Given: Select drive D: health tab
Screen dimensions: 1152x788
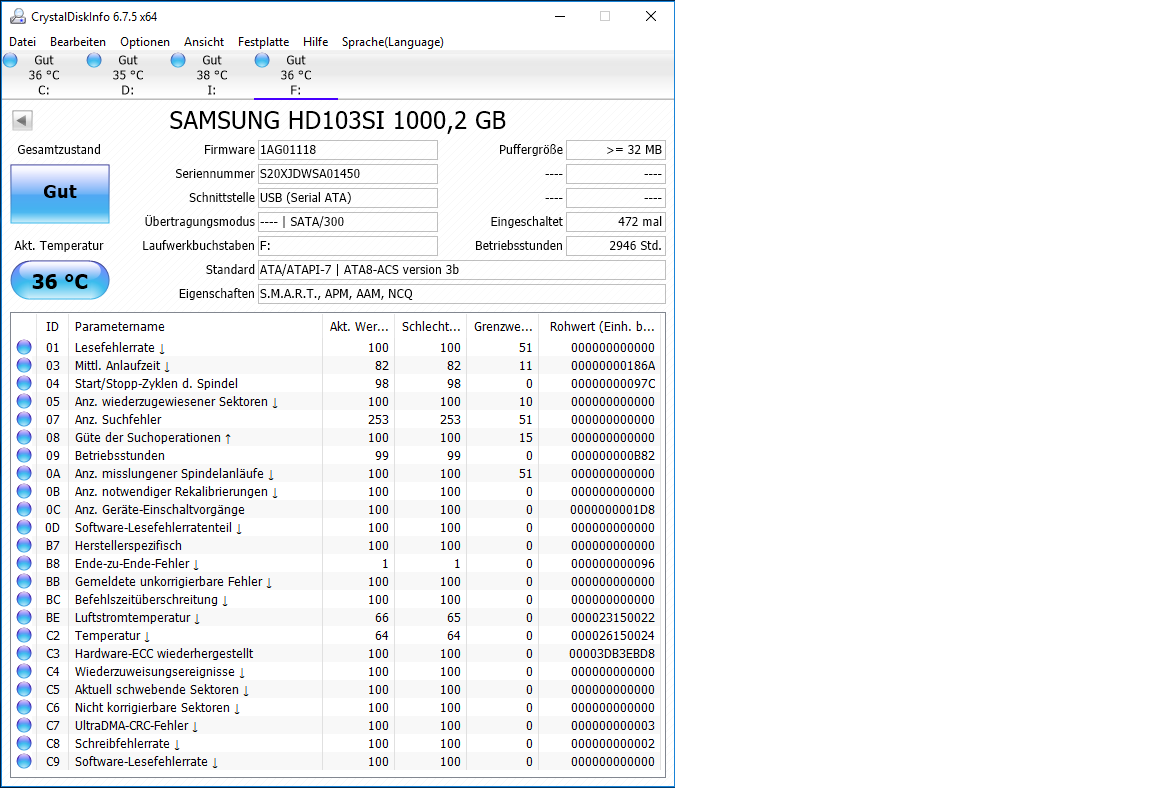Looking at the screenshot, I should pyautogui.click(x=127, y=75).
